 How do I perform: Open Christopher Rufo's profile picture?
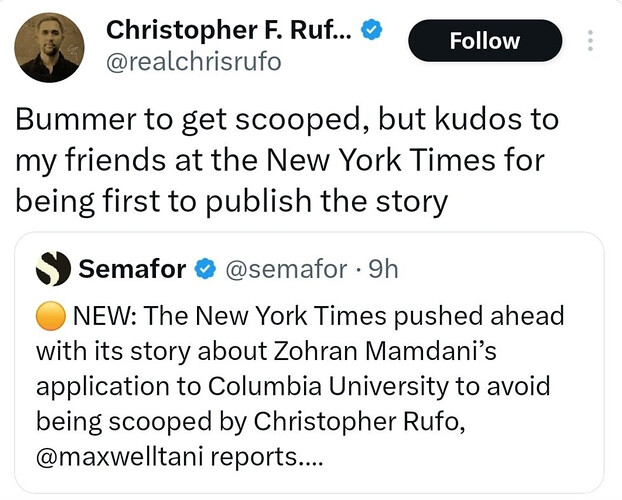(x=49, y=48)
